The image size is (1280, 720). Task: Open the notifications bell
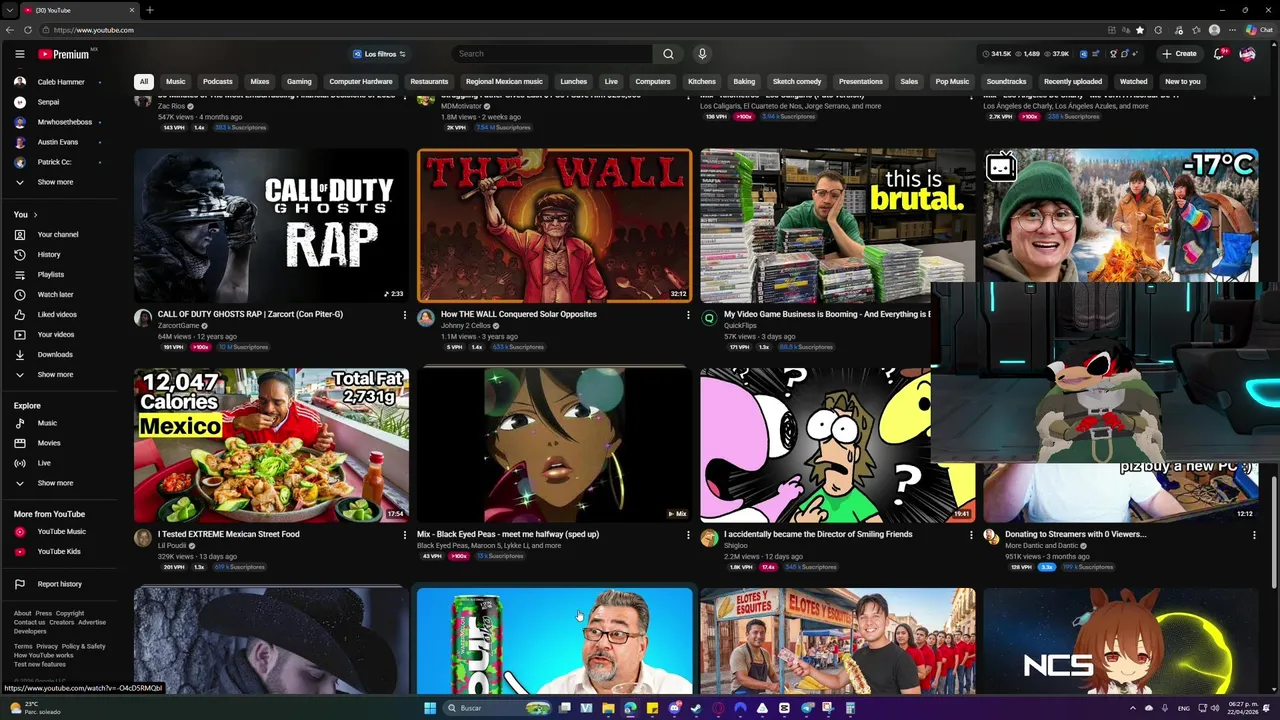click(x=1218, y=54)
